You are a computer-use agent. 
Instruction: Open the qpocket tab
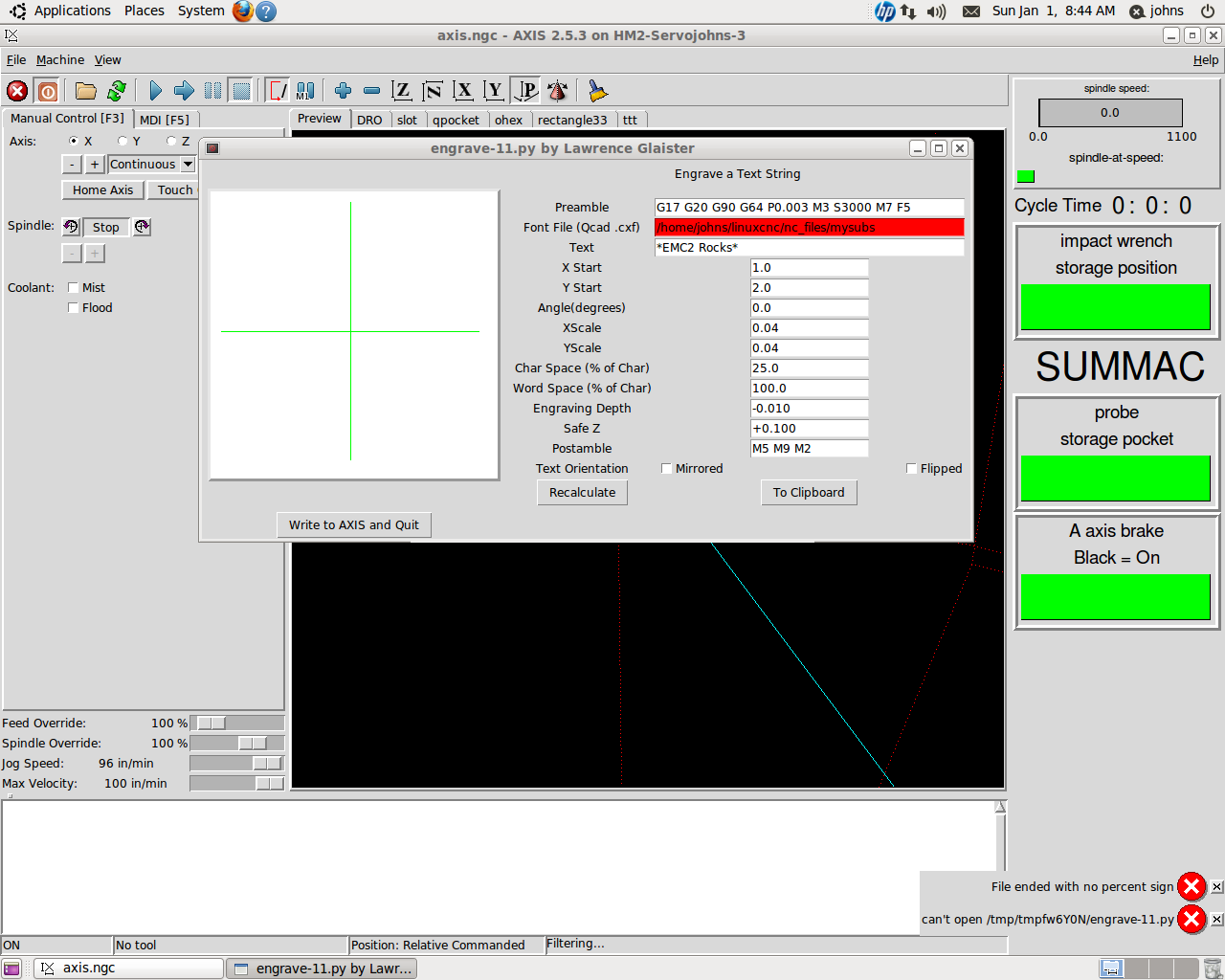[x=456, y=120]
